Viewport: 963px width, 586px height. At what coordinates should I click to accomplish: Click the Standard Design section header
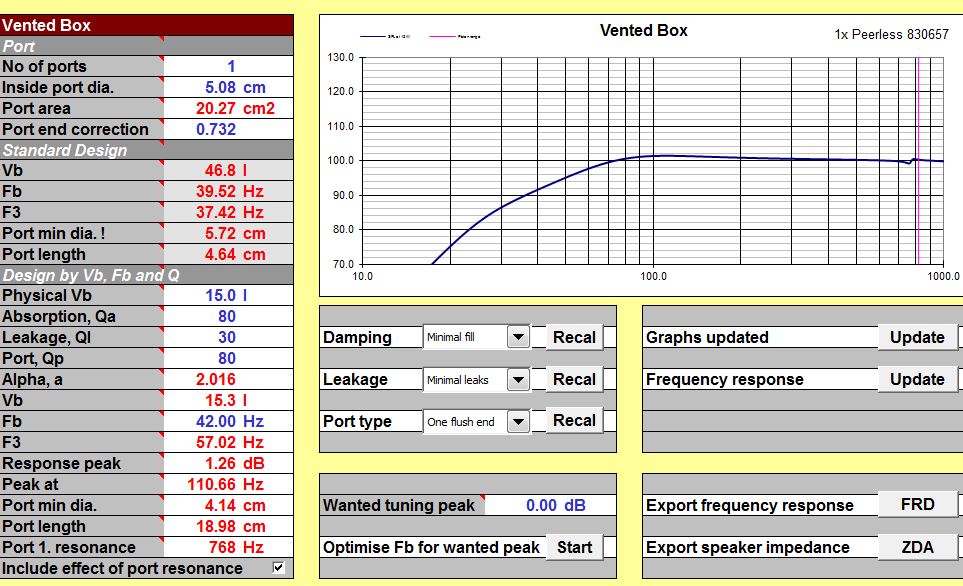(147, 150)
